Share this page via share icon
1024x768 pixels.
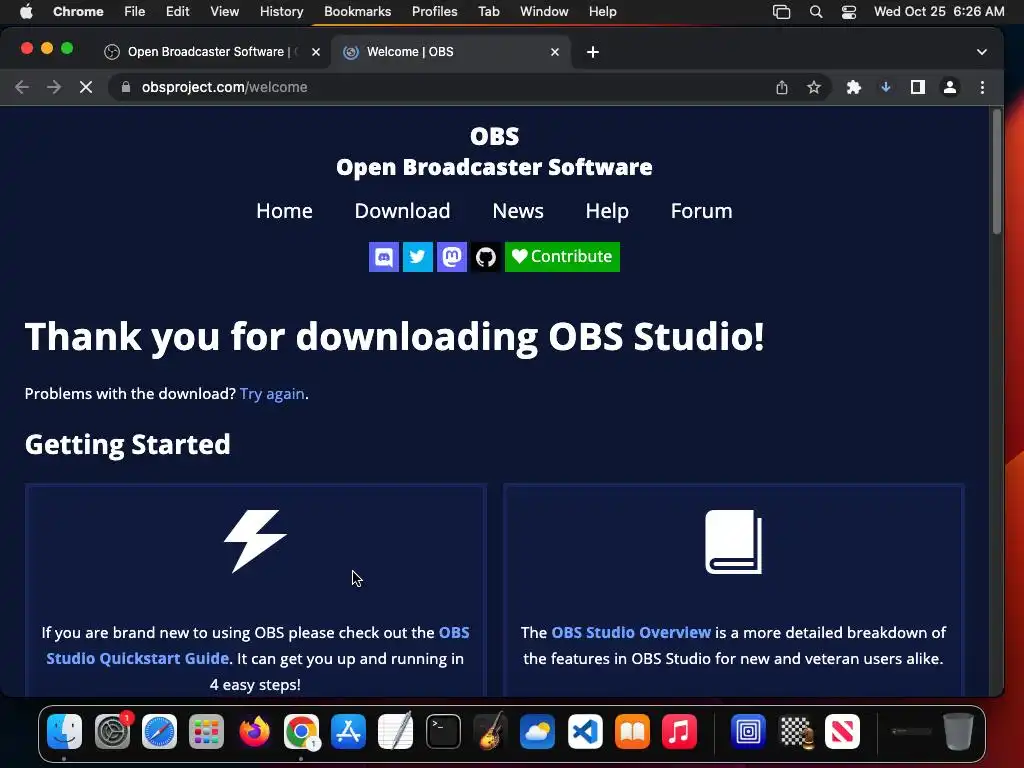tap(782, 87)
